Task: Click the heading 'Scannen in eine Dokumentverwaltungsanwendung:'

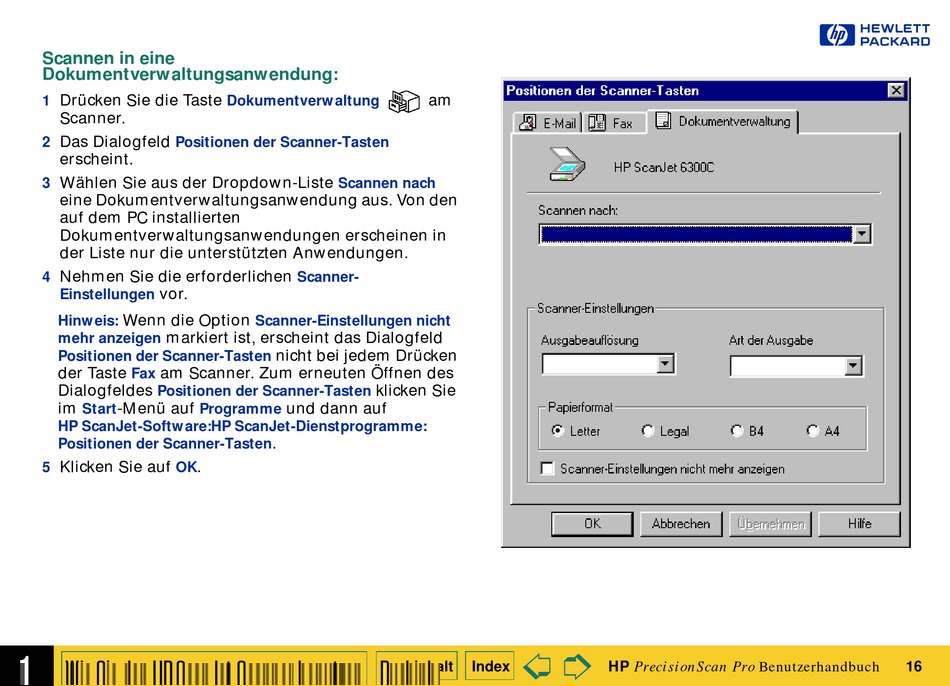Action: 190,66
